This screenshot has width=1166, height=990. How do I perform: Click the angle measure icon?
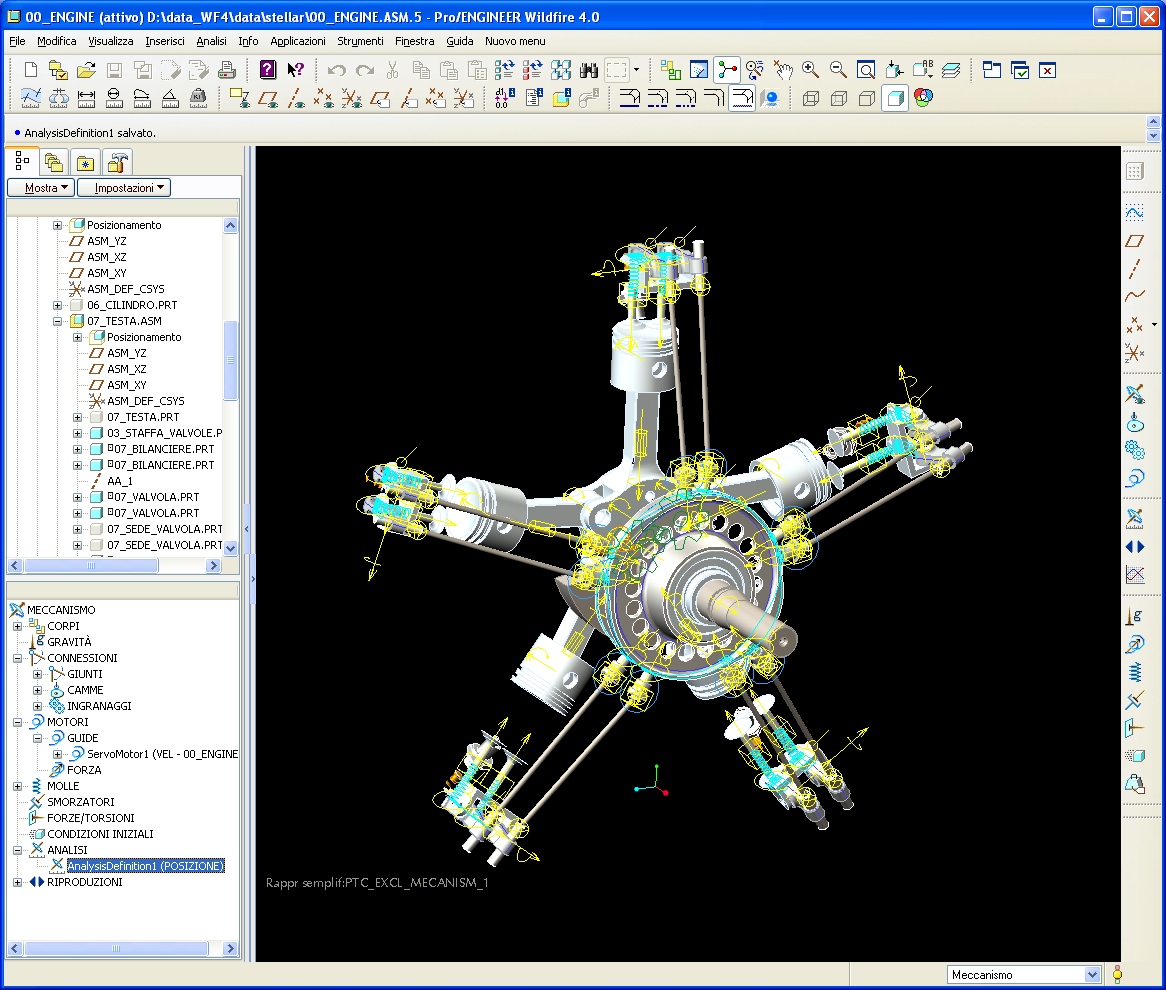pyautogui.click(x=170, y=97)
